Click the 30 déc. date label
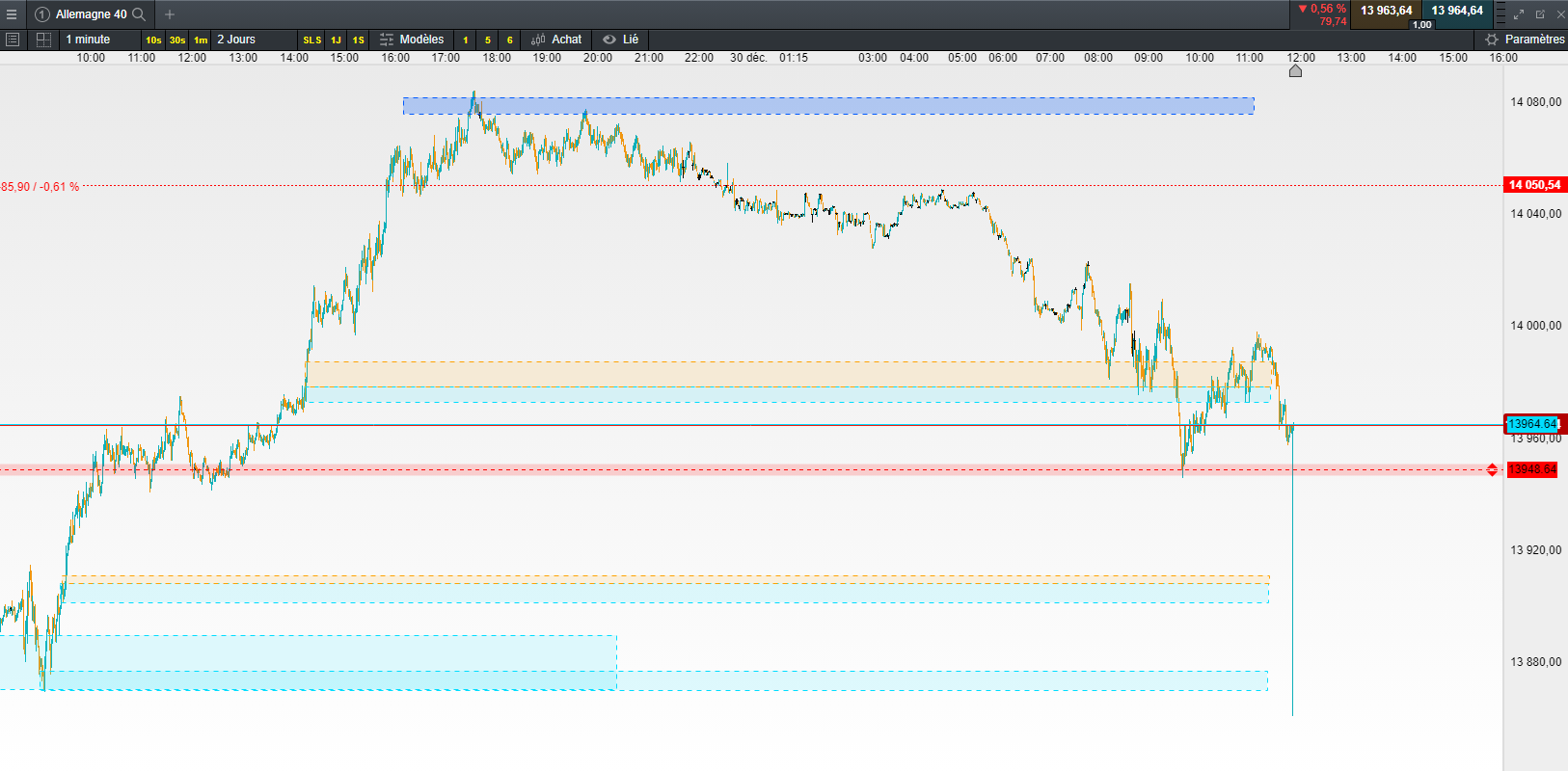 [748, 58]
